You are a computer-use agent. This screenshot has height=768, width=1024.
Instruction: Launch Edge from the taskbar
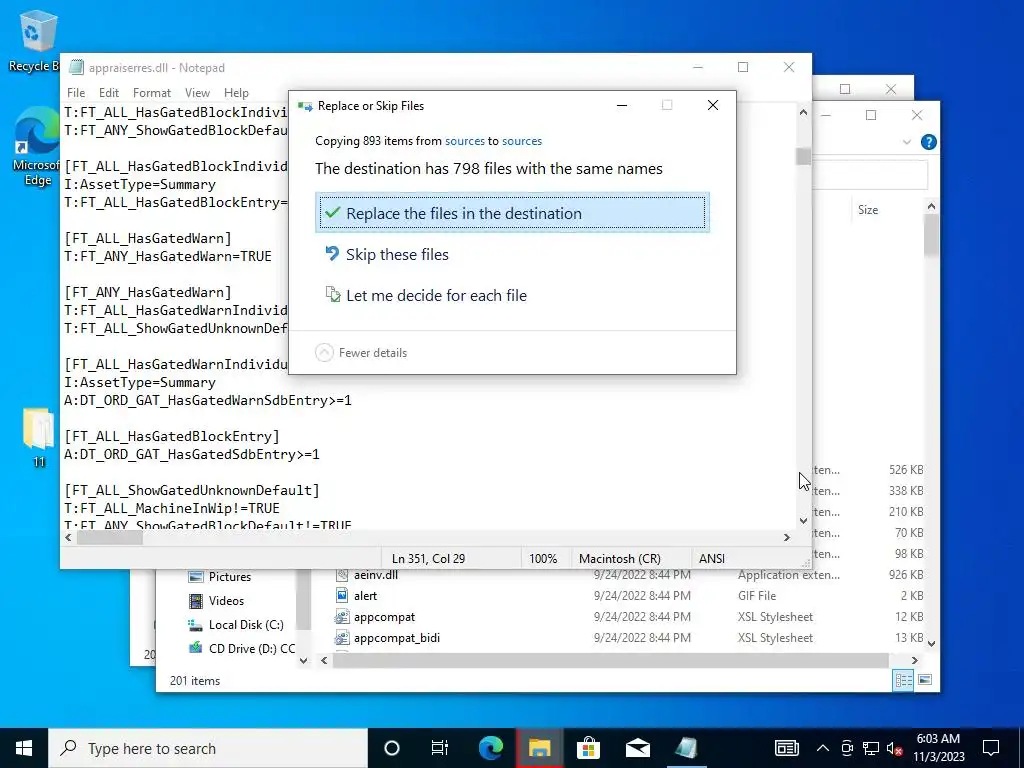pyautogui.click(x=490, y=748)
